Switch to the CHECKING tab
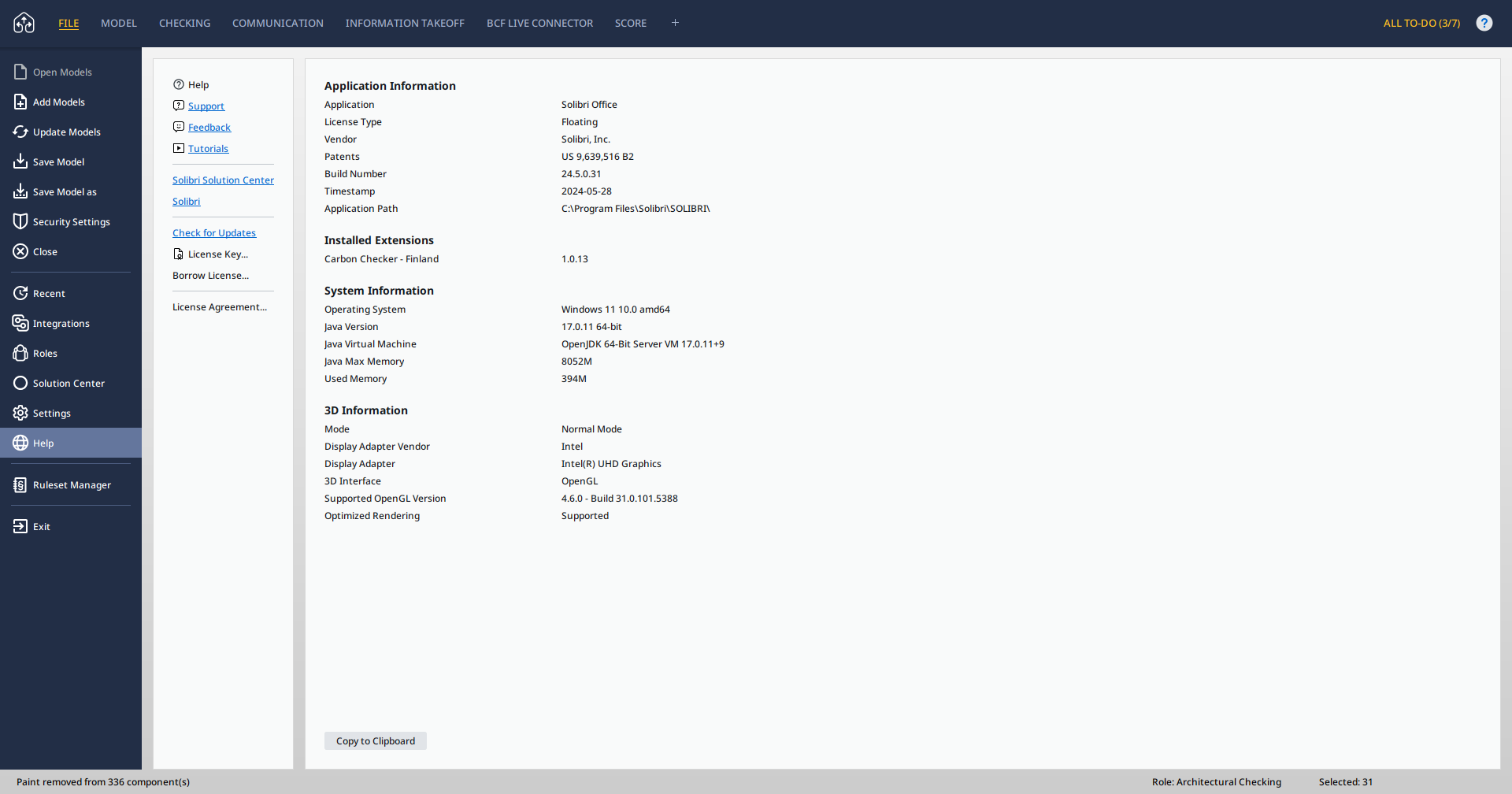 [184, 23]
